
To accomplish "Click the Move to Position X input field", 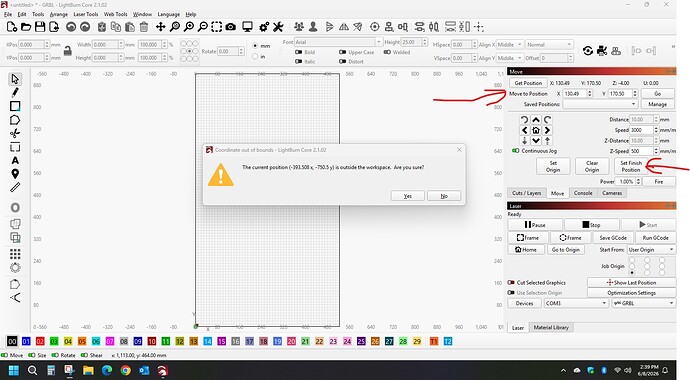I will pyautogui.click(x=575, y=93).
